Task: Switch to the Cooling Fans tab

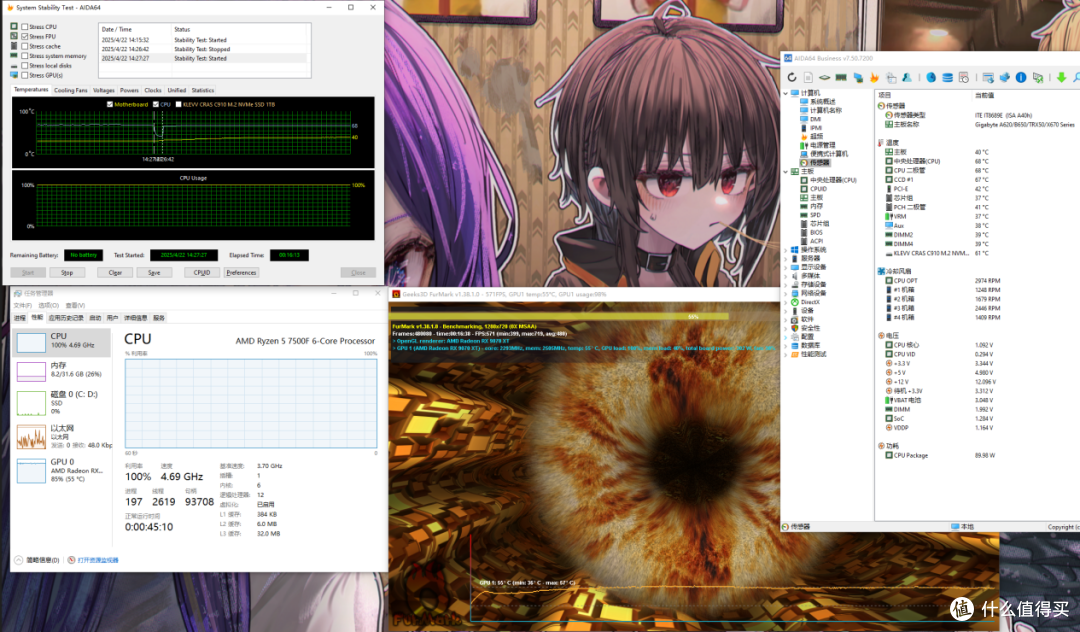Action: (x=71, y=90)
